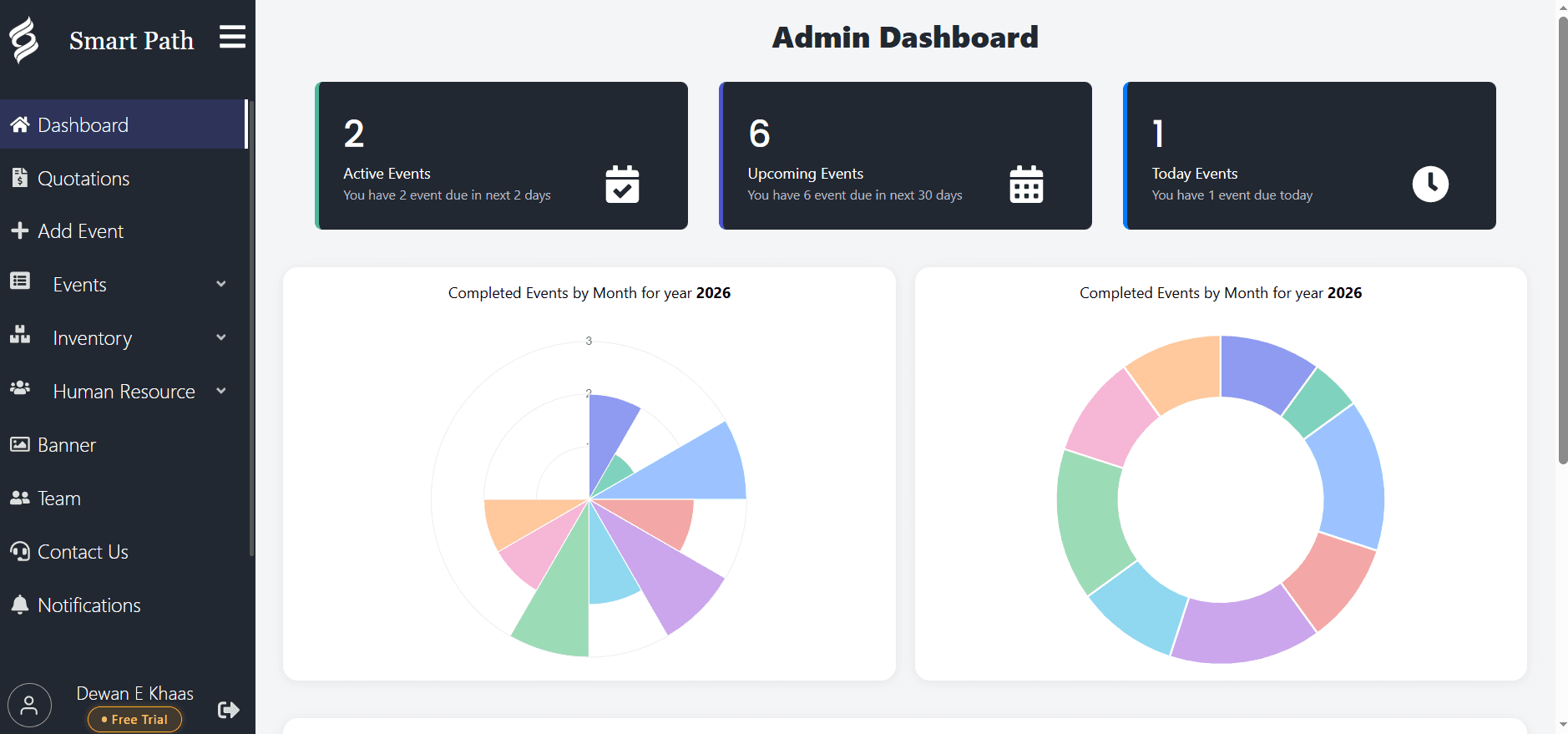Click "You have 1 event due today" text
Image resolution: width=1568 pixels, height=734 pixels.
pos(1232,195)
